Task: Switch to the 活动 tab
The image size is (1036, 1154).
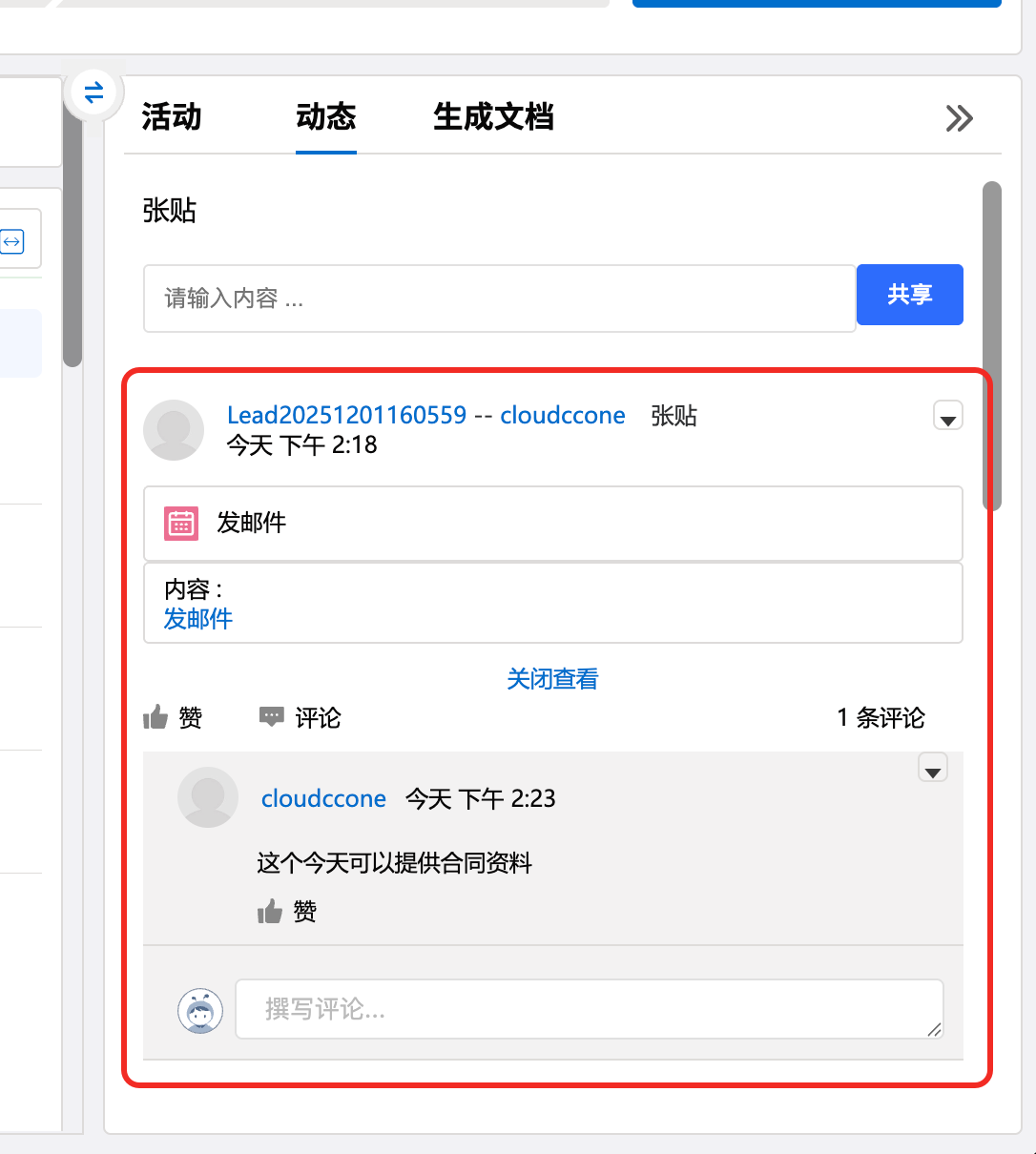Action: (x=172, y=117)
